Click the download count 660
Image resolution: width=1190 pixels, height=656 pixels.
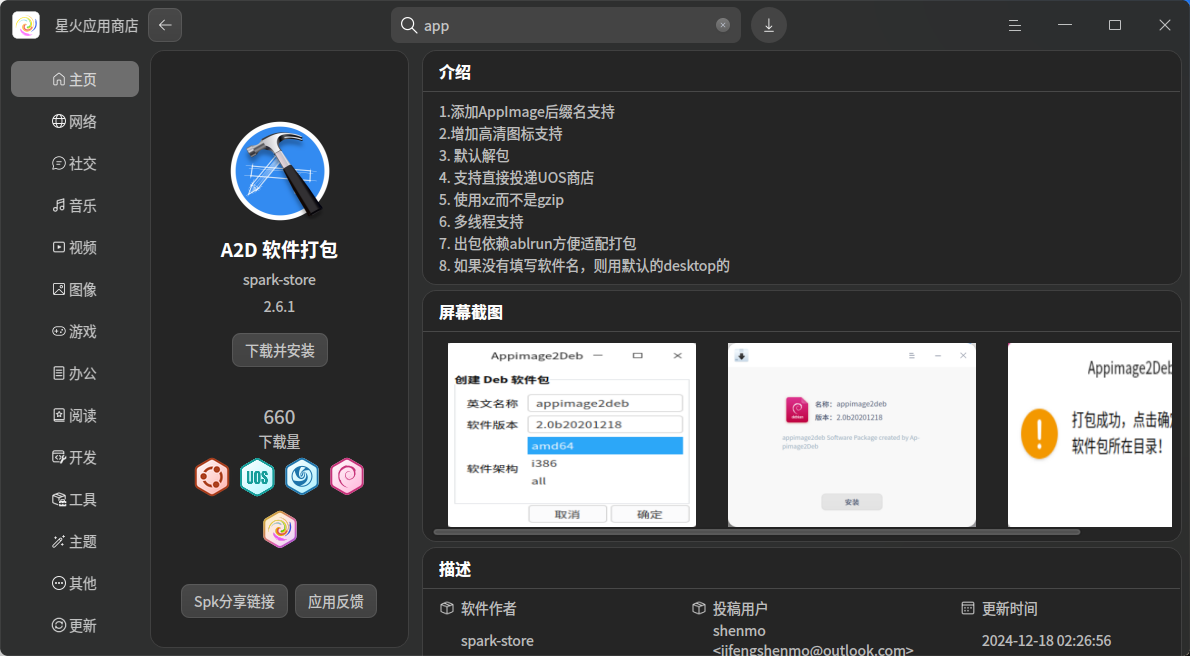coord(279,418)
